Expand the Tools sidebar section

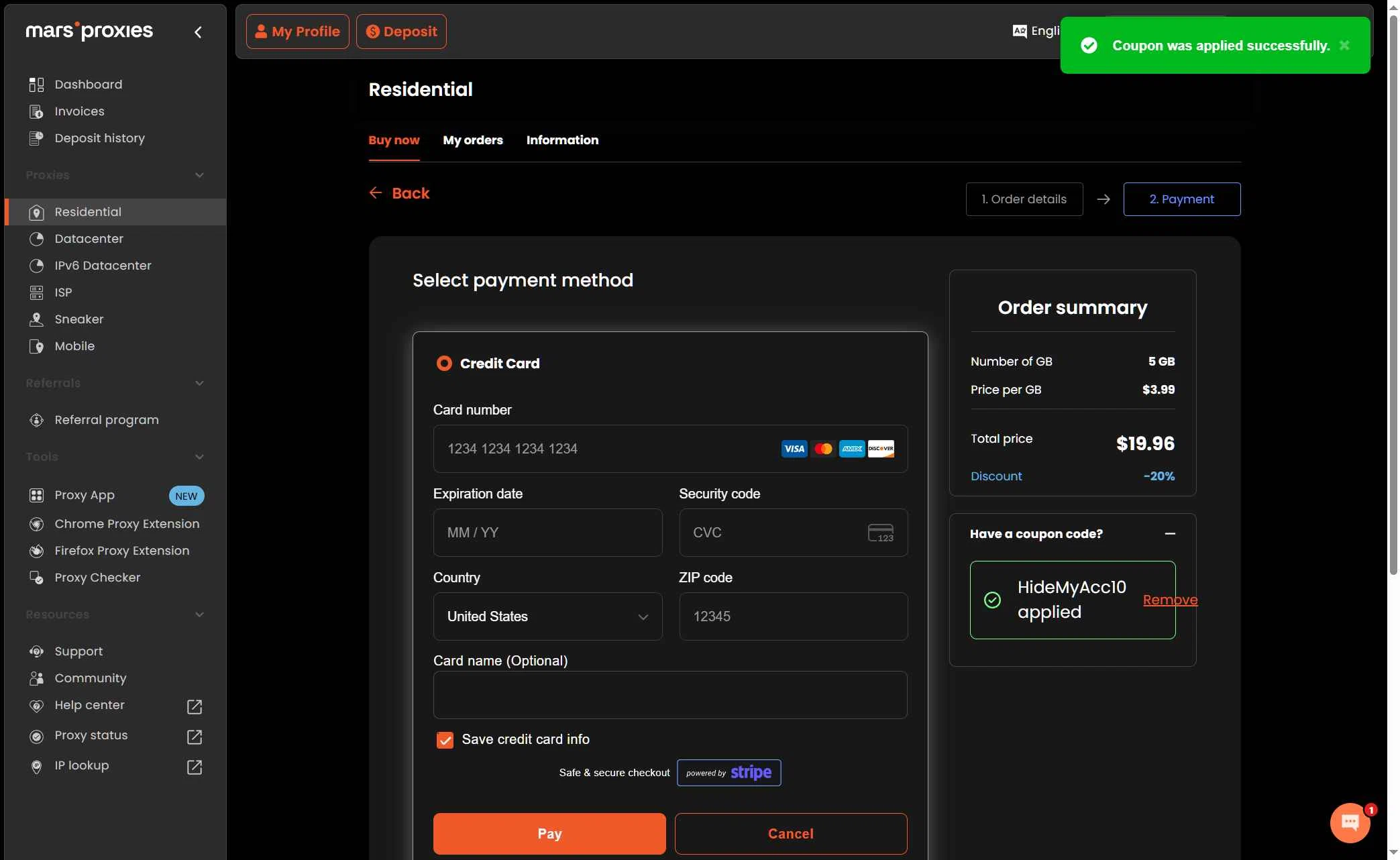[199, 457]
